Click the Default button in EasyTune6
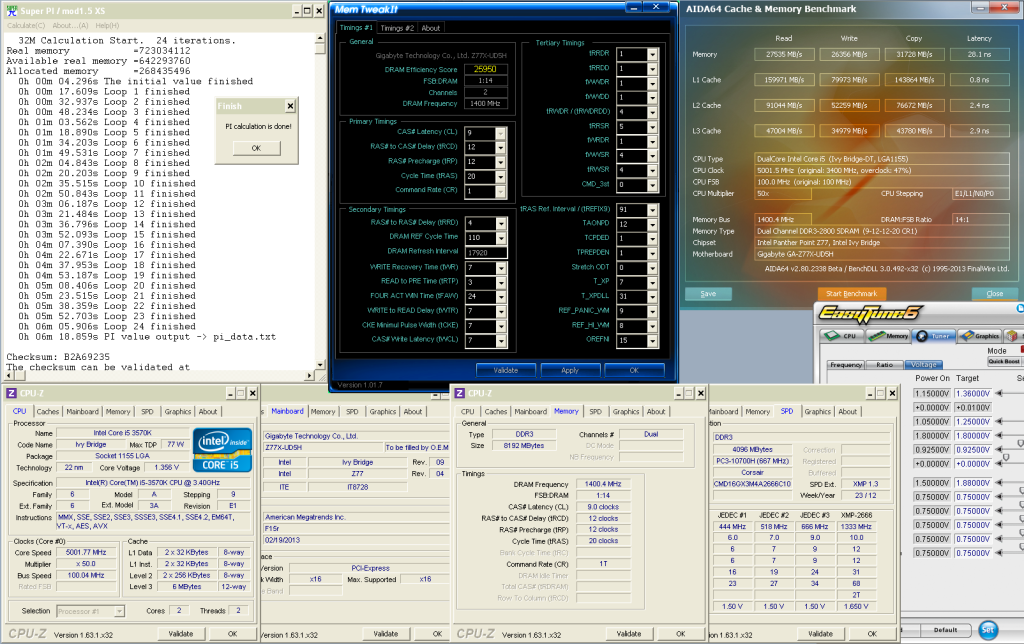Screen dimensions: 1024x644 (x=945, y=630)
